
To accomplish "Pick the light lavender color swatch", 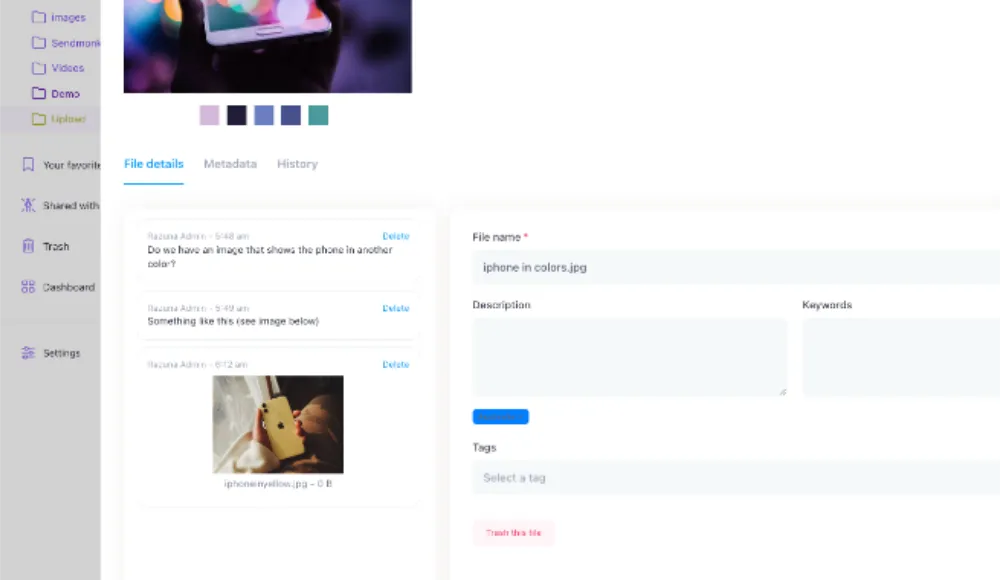I will [x=209, y=115].
